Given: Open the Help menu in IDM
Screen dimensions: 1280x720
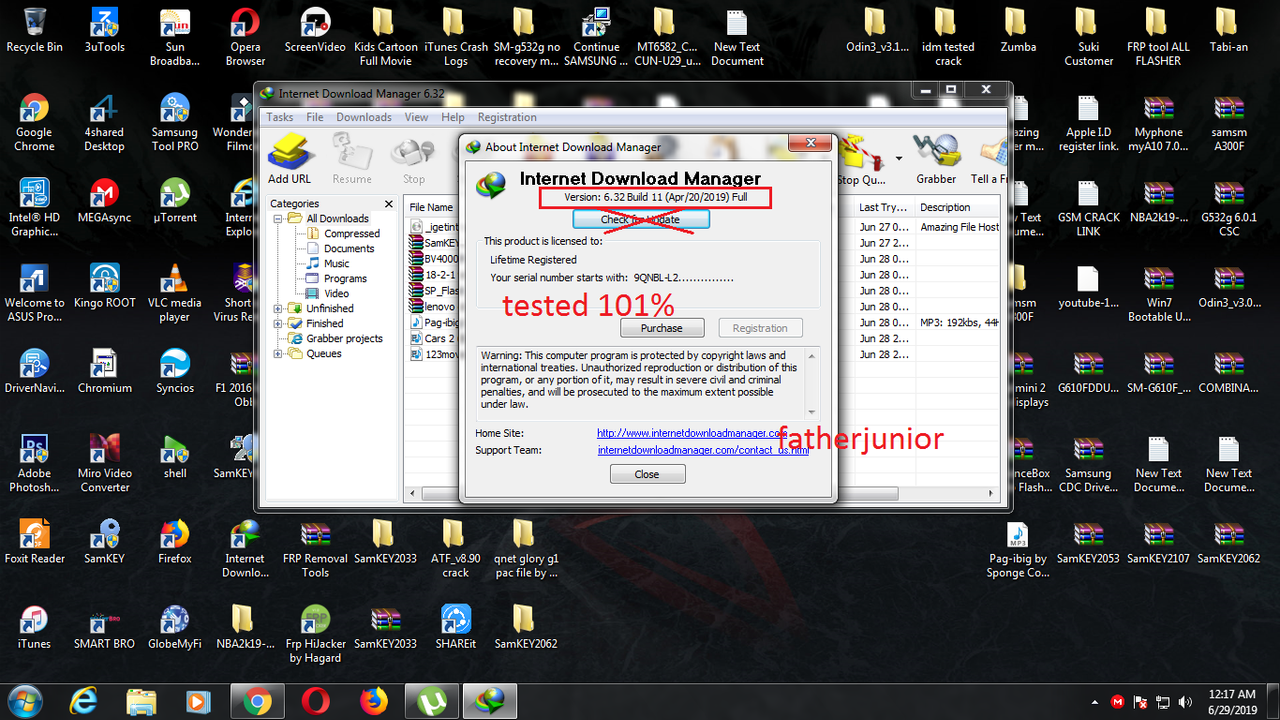Looking at the screenshot, I should pyautogui.click(x=453, y=117).
